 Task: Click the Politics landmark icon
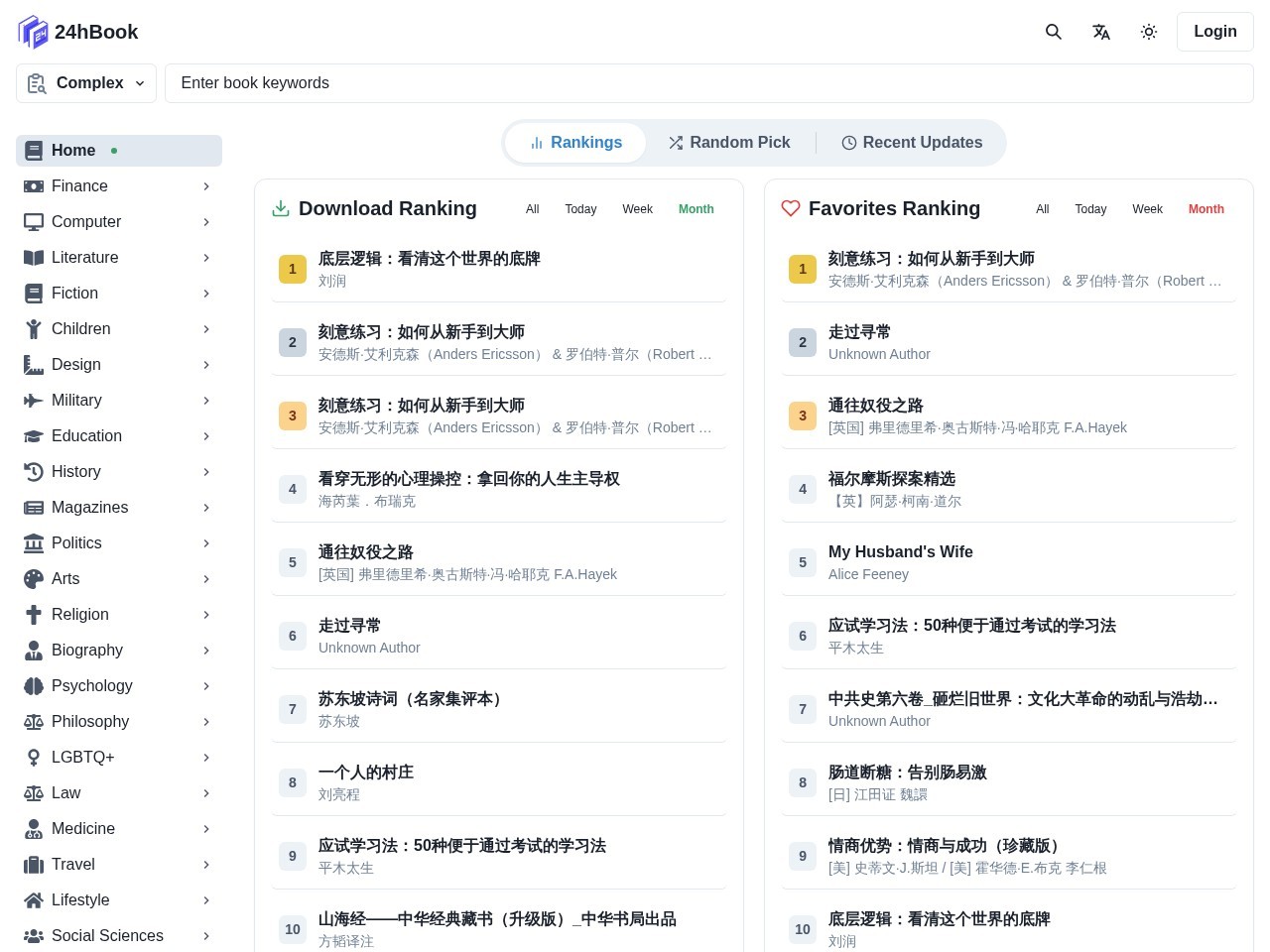point(34,543)
